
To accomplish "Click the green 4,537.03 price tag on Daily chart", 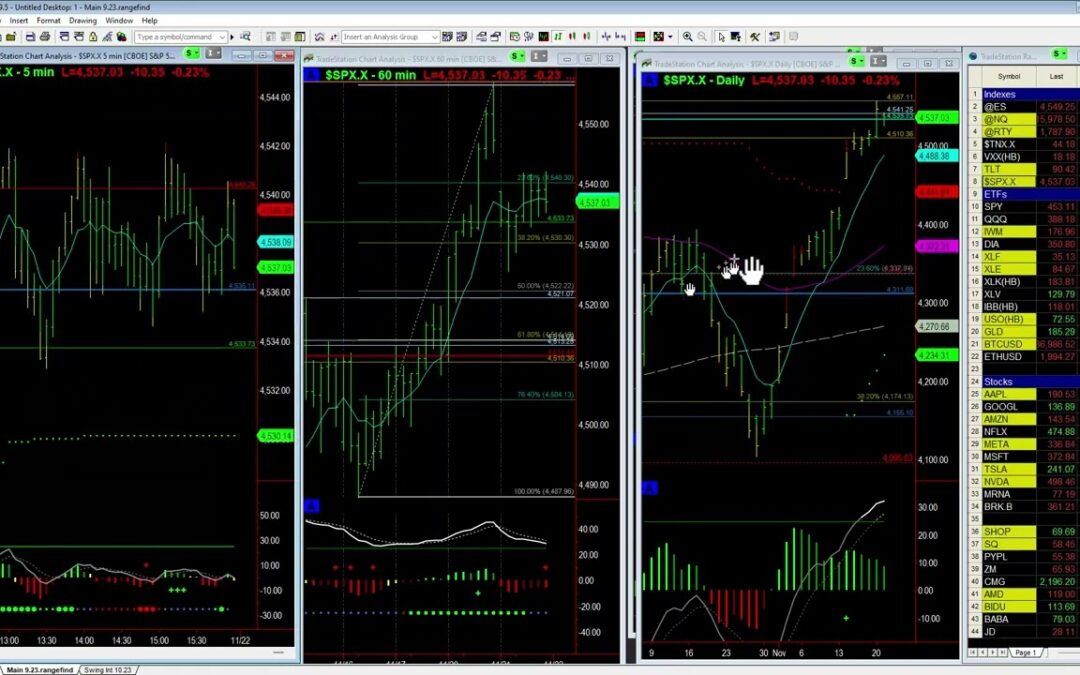I will point(936,118).
